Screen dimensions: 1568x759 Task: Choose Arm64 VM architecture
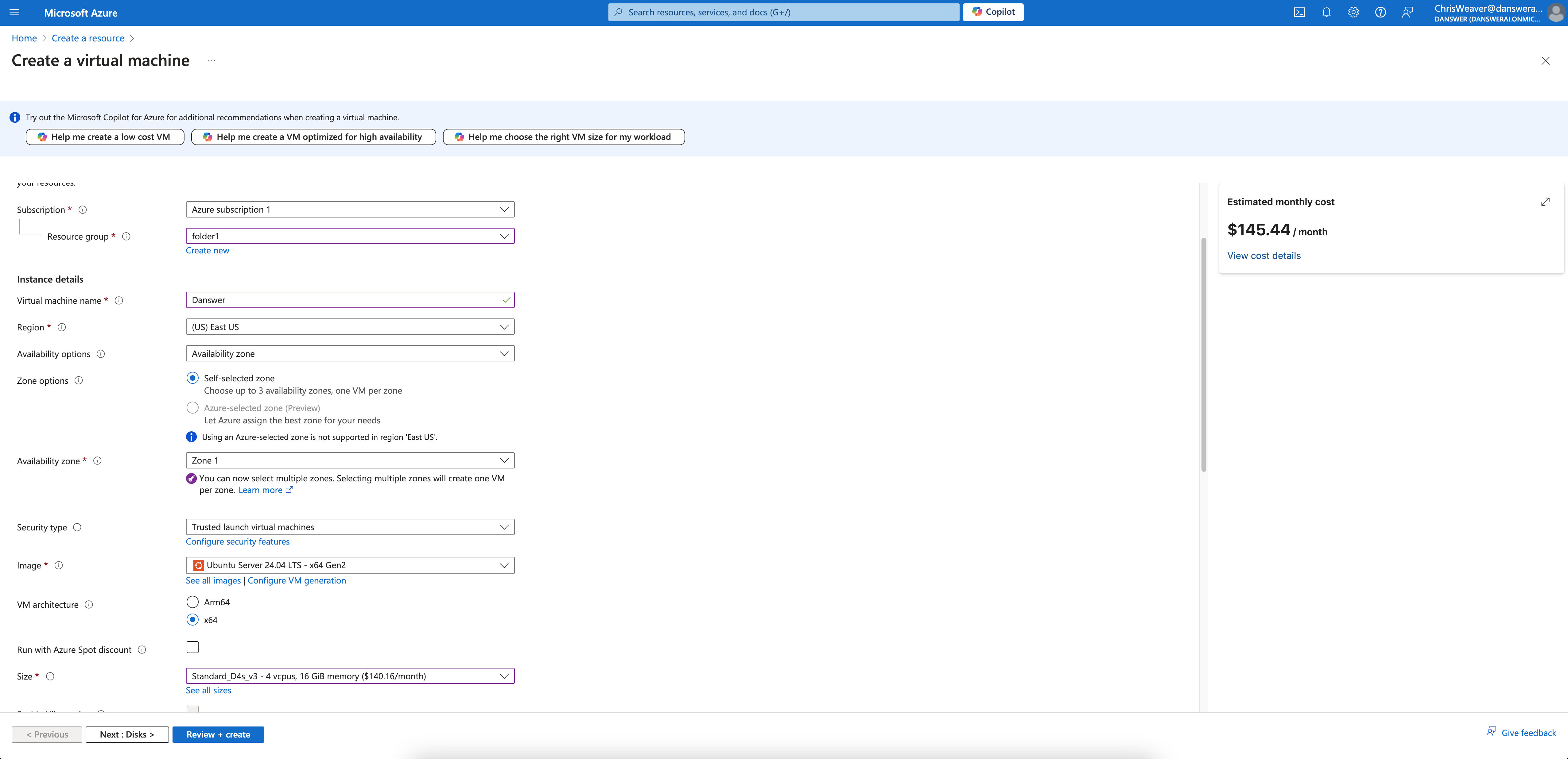tap(192, 602)
